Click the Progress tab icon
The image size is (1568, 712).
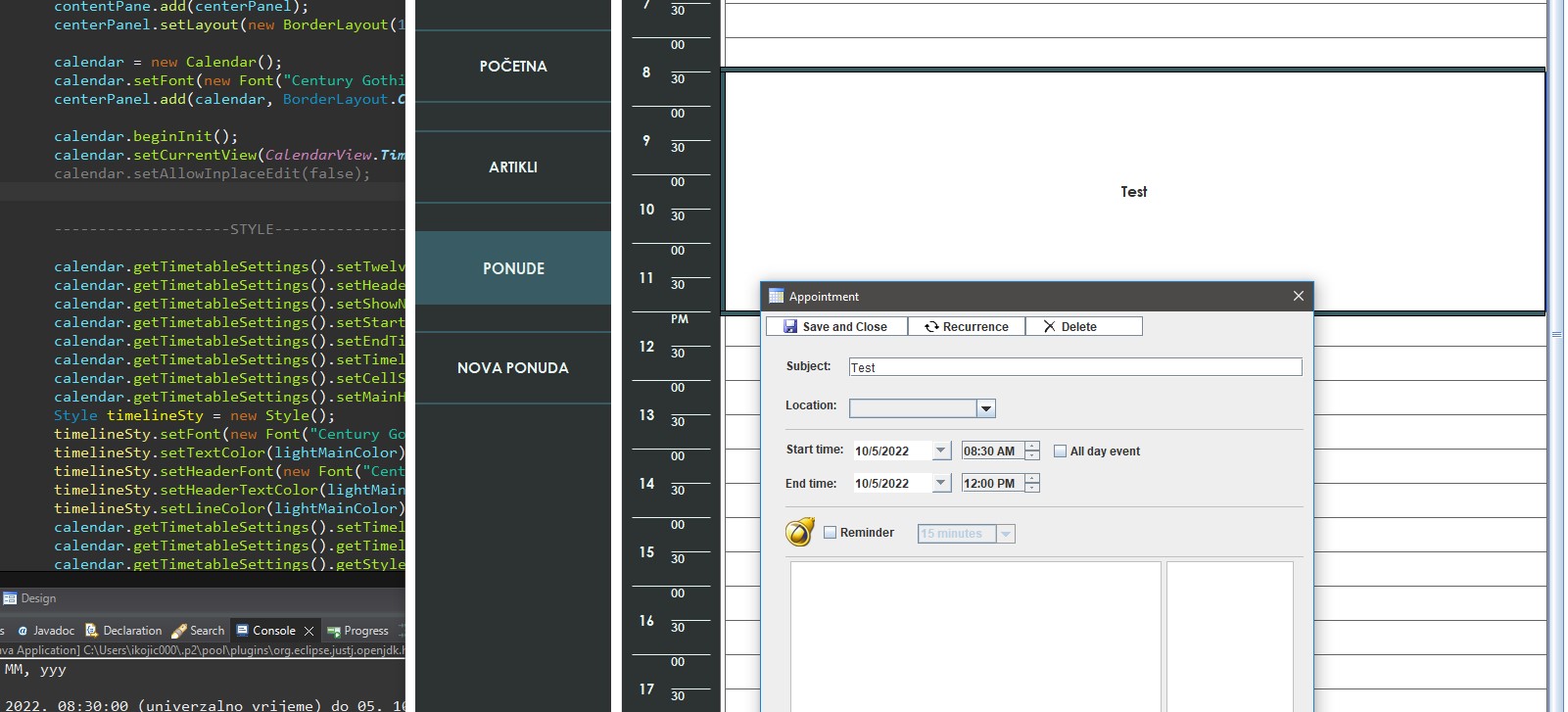[334, 631]
